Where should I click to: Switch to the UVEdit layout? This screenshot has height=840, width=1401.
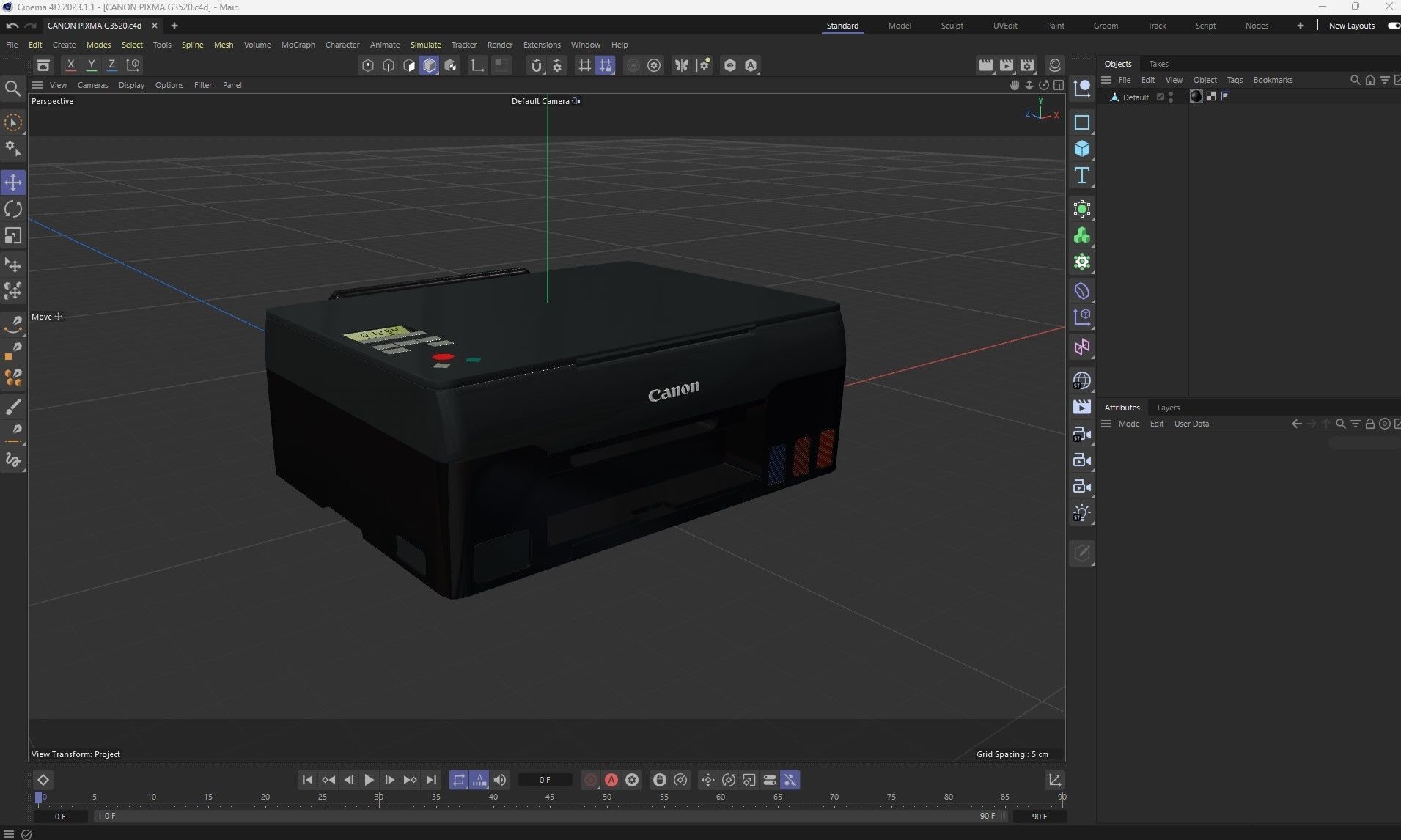[1005, 26]
